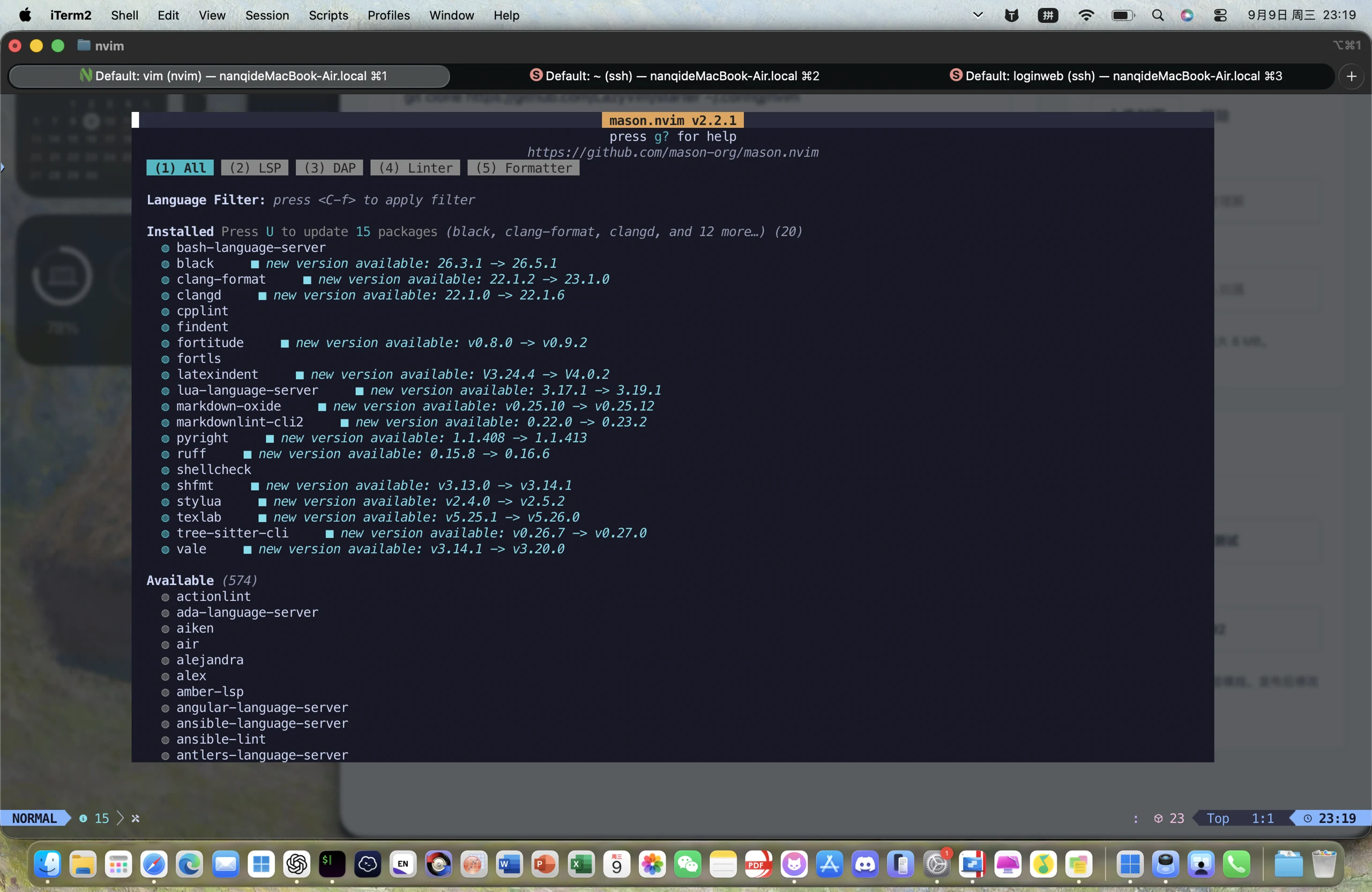This screenshot has height=892, width=1372.
Task: Expand hidden menu bar items chevron
Action: 978,15
